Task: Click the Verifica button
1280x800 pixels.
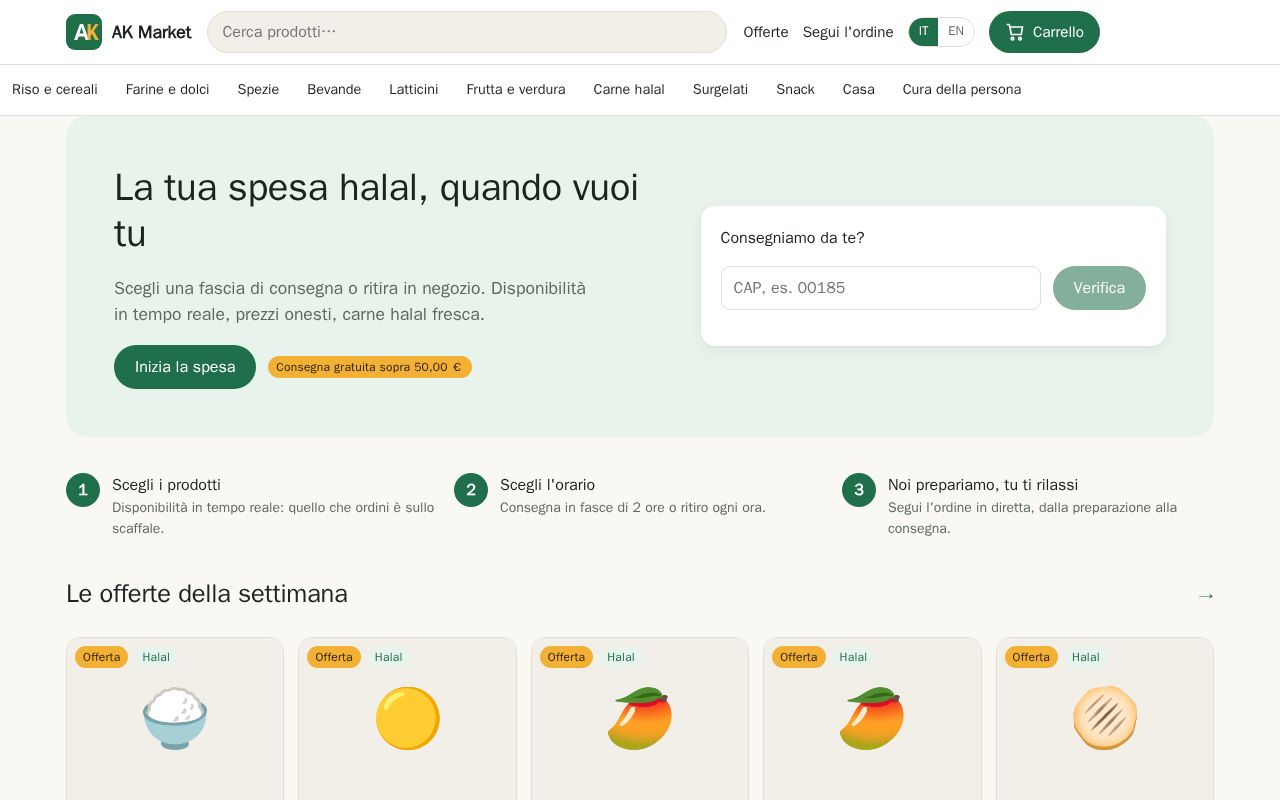Action: click(x=1099, y=288)
